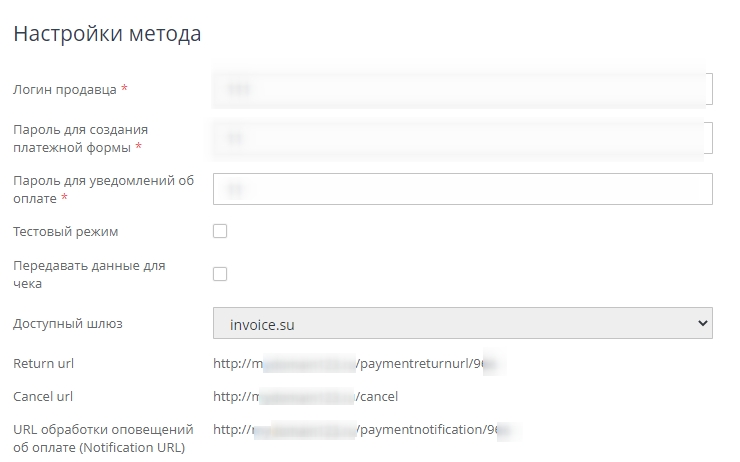Tick the Передавать данные для чека checkbox
This screenshot has height=462, width=740.
tap(220, 274)
